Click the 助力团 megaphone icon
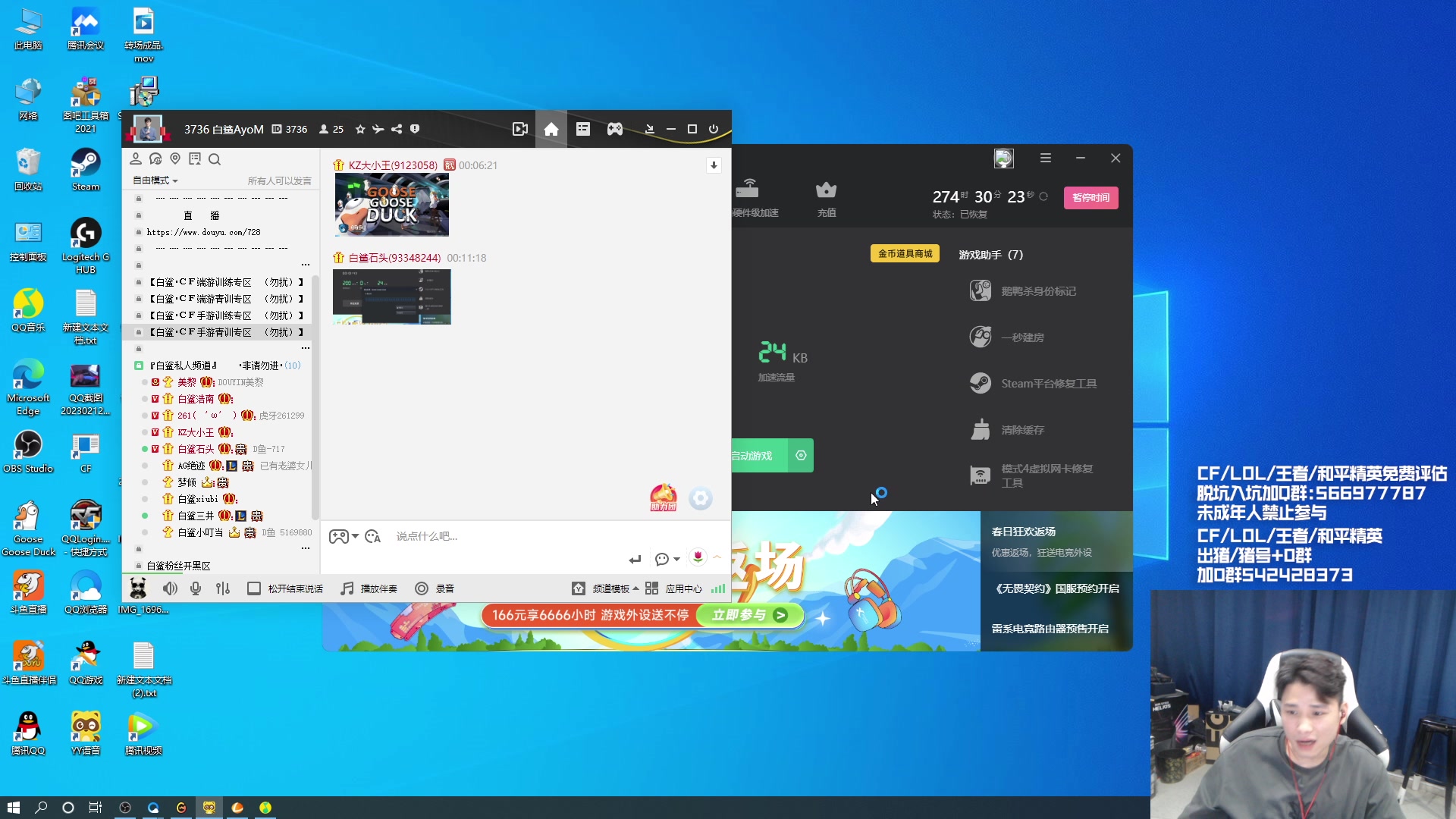The height and width of the screenshot is (819, 1456). click(x=664, y=497)
